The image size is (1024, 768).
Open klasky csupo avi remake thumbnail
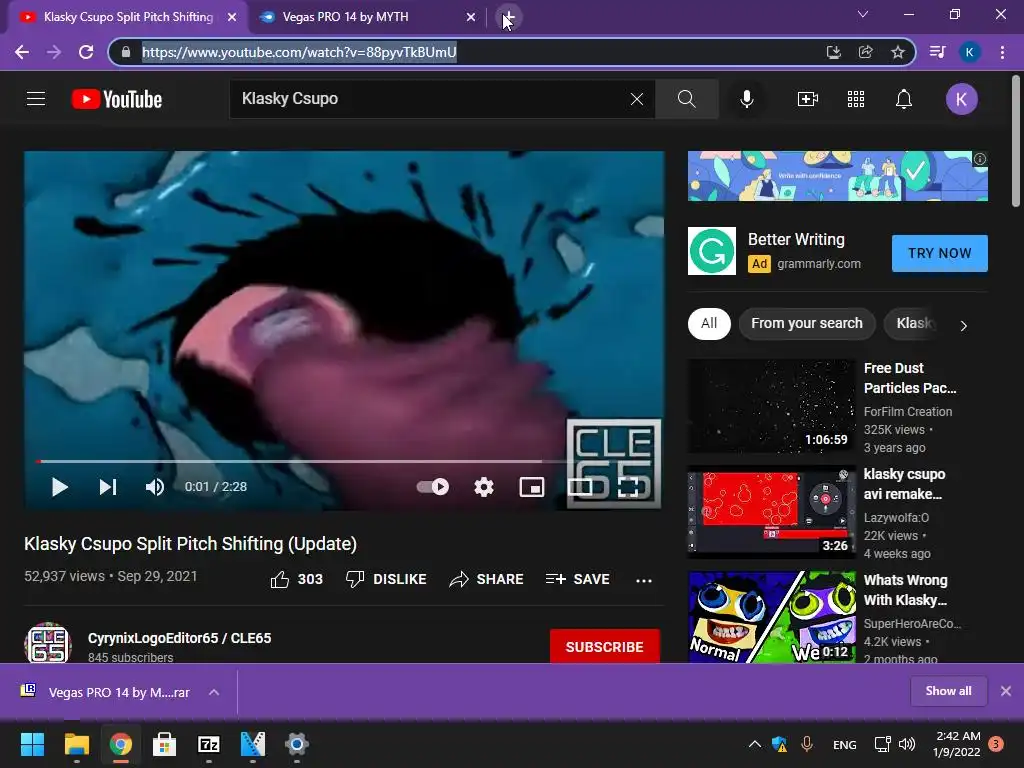point(771,511)
